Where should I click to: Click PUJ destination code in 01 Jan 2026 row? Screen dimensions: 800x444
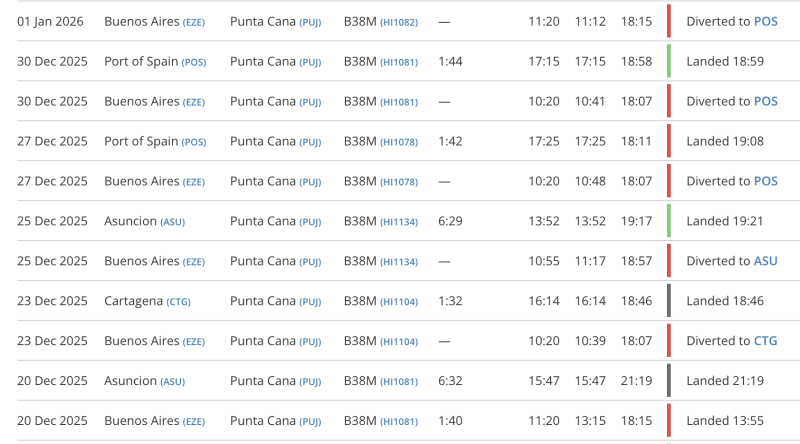(310, 21)
